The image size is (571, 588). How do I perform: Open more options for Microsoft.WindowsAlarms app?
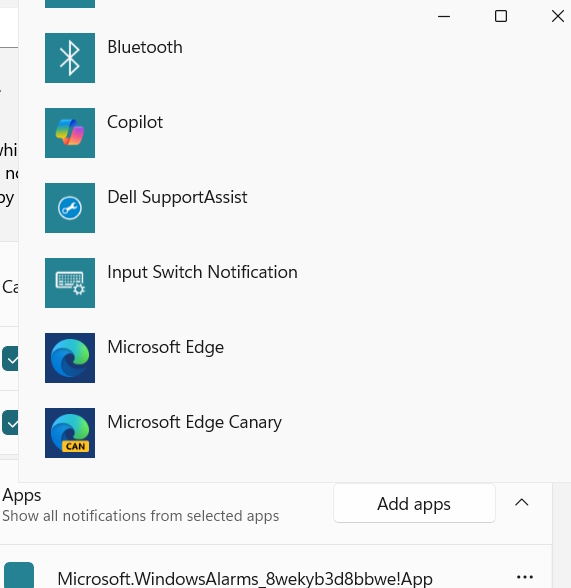[525, 577]
